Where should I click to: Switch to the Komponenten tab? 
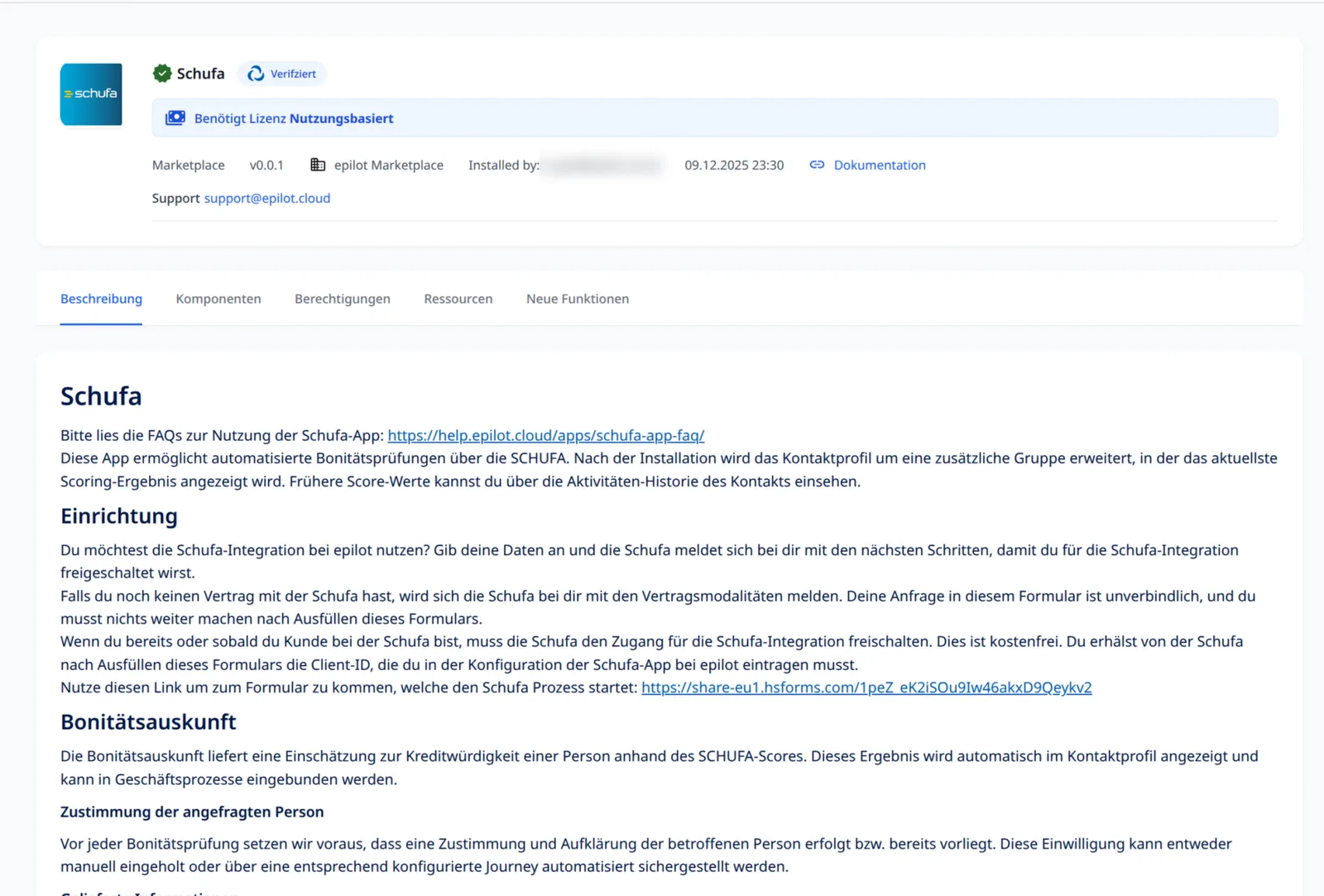[x=218, y=299]
